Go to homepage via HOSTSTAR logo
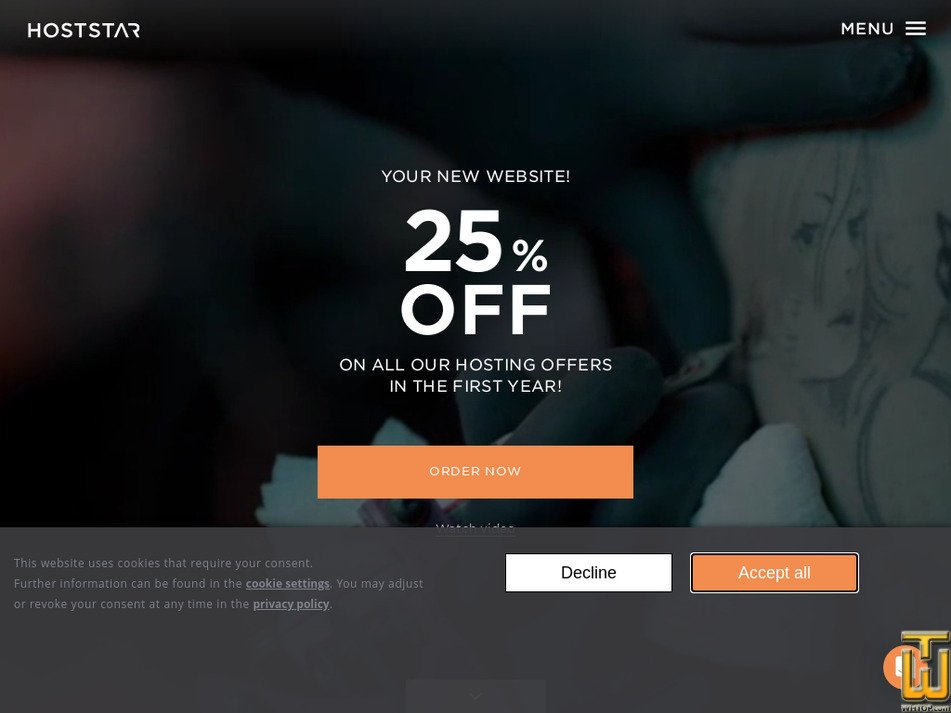The image size is (951, 713). (x=84, y=30)
